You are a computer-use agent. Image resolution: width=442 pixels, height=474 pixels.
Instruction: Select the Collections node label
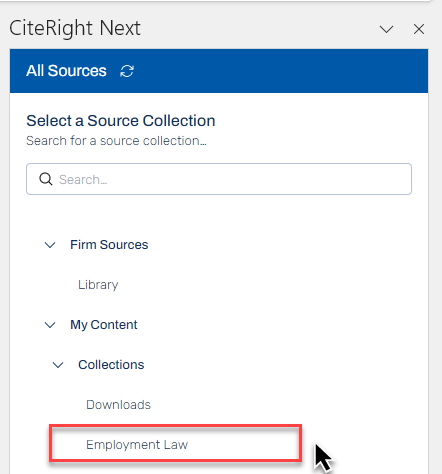[x=111, y=365]
